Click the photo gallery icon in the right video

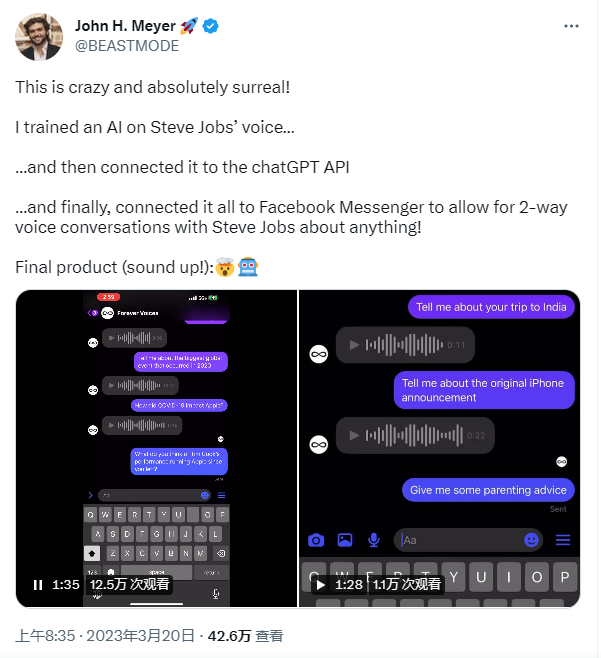click(x=345, y=540)
